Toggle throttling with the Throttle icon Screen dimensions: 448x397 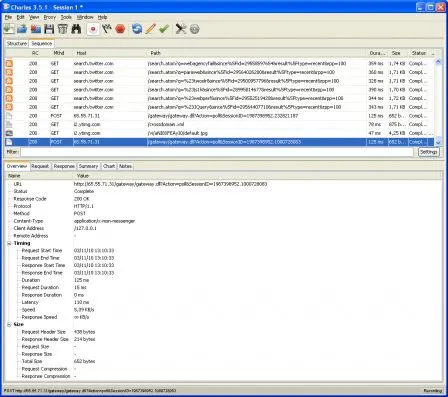pos(107,29)
